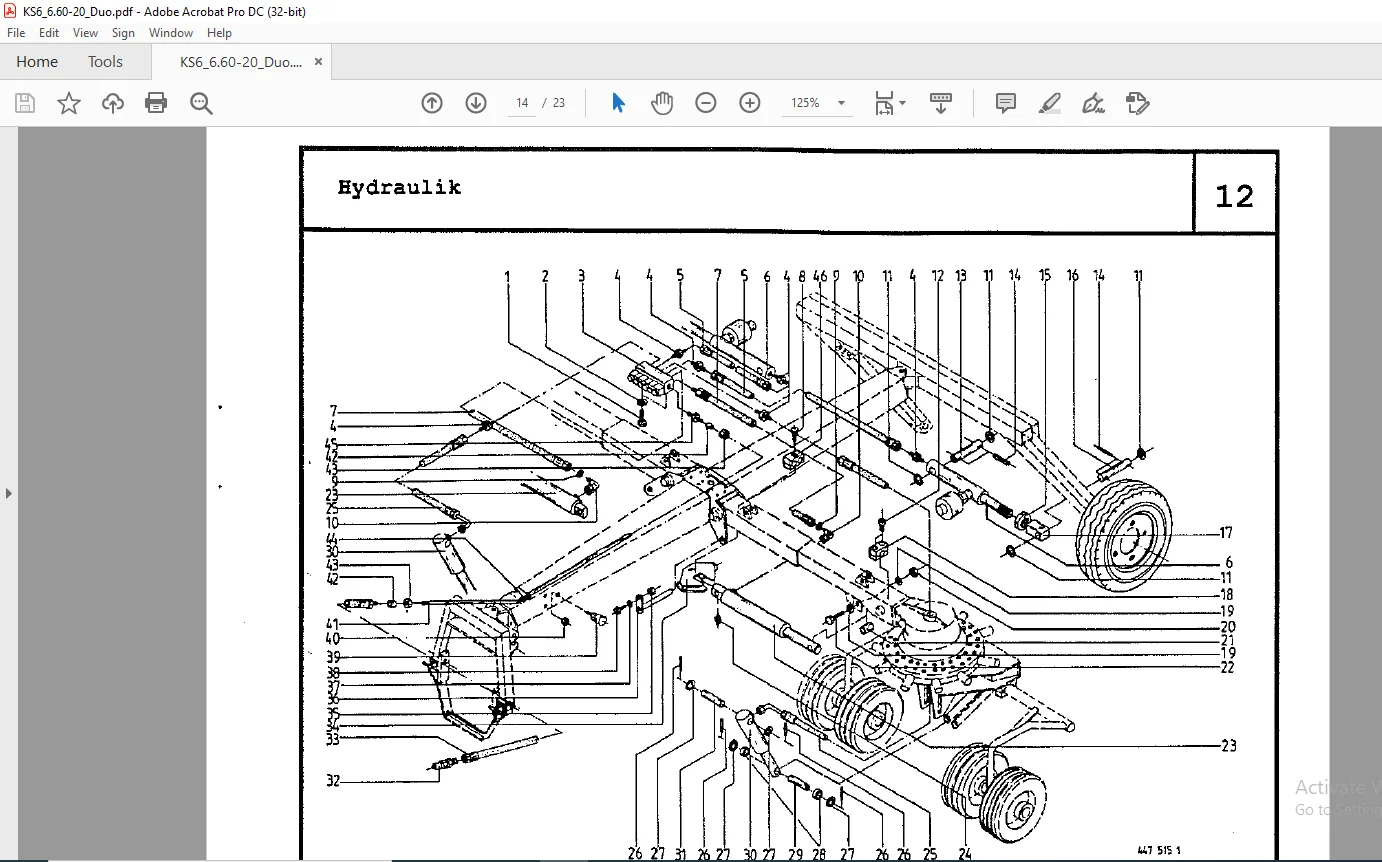Open the Window menu
This screenshot has width=1382, height=862.
coord(171,33)
